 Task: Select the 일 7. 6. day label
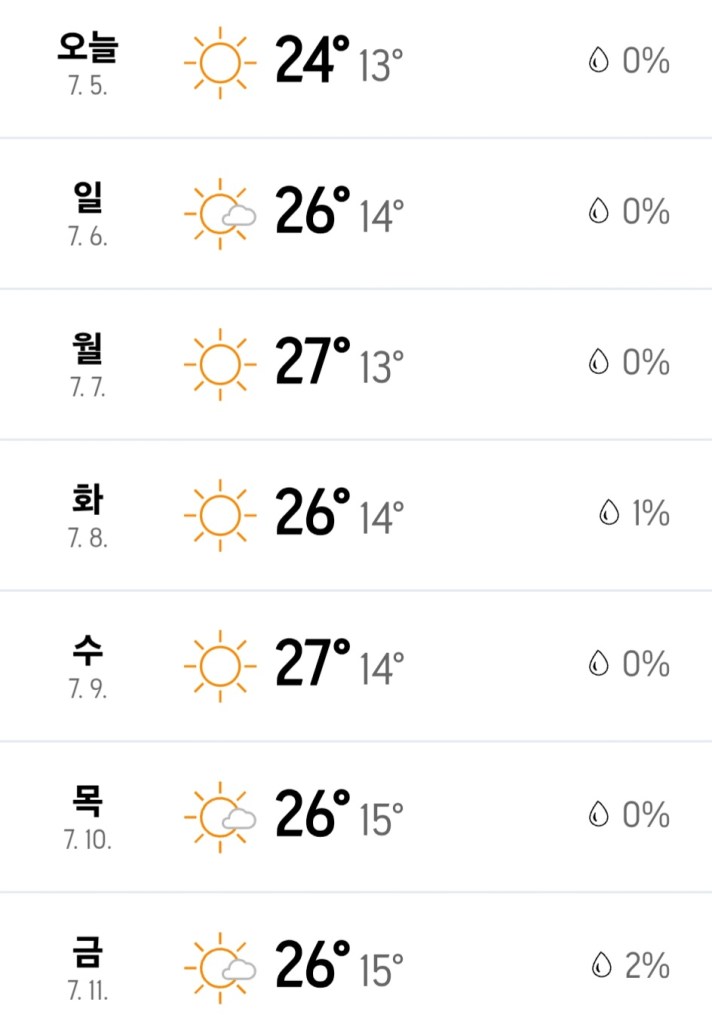(88, 211)
